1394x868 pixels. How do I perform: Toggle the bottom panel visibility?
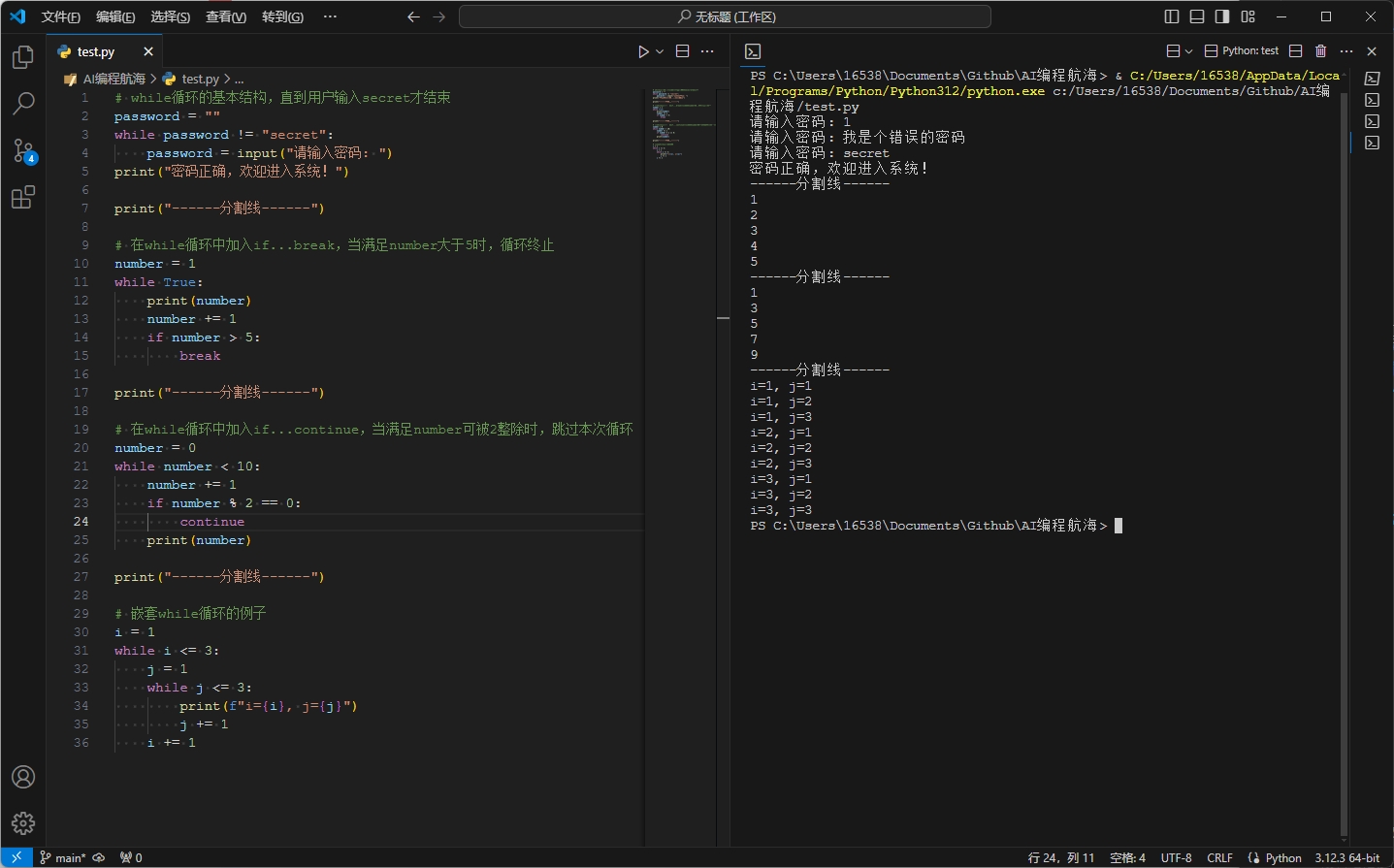tap(1197, 16)
